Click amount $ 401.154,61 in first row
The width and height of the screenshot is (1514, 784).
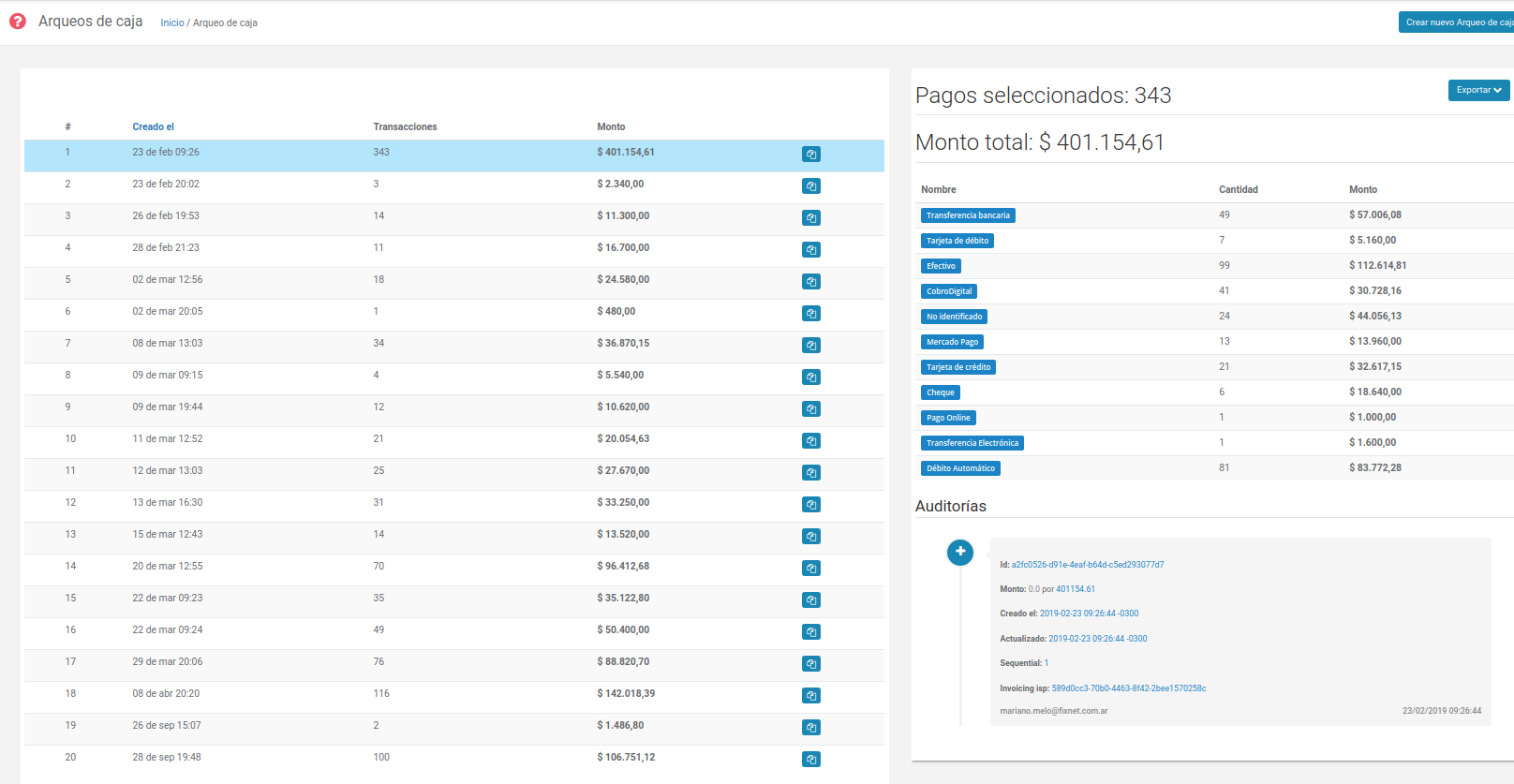point(626,152)
